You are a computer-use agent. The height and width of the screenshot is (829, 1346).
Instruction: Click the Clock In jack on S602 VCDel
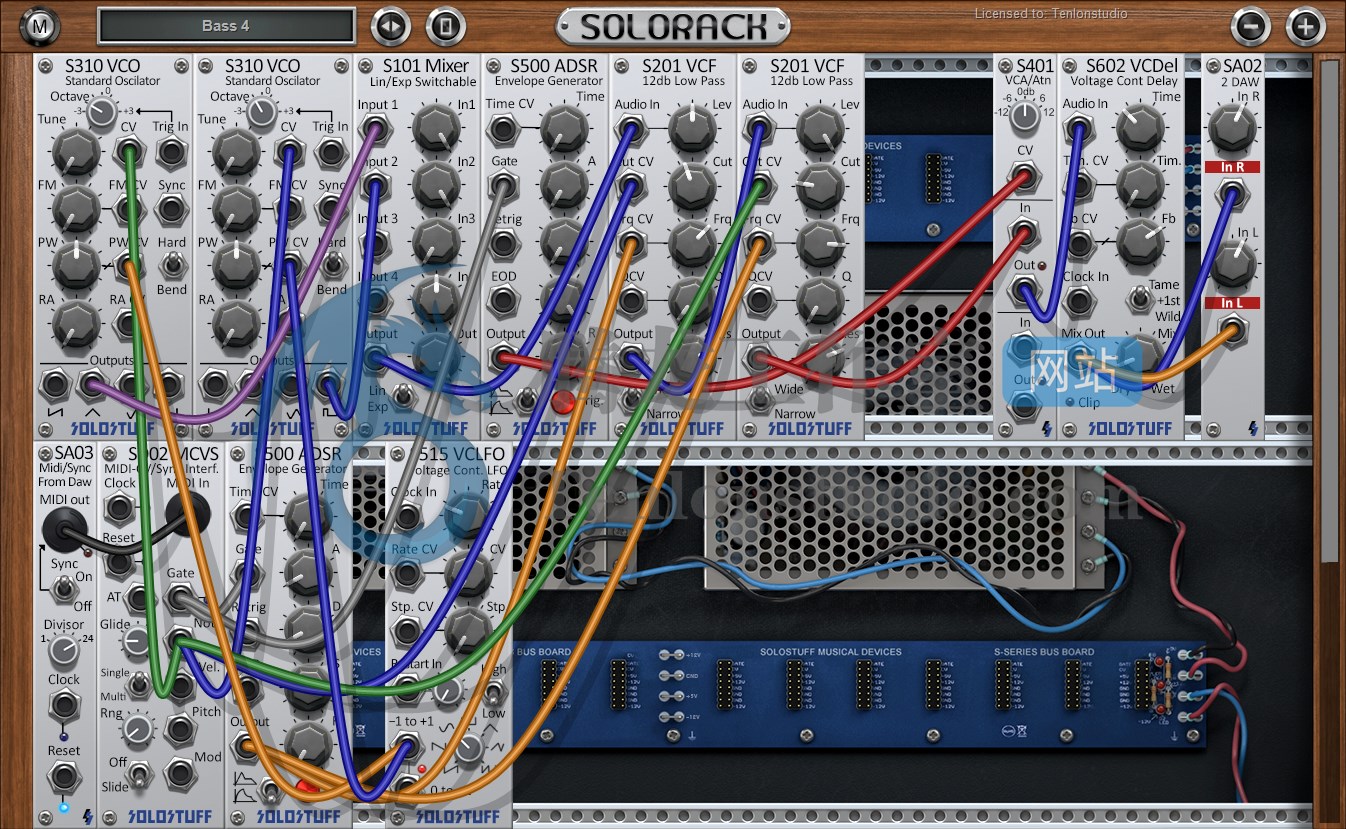(1077, 301)
